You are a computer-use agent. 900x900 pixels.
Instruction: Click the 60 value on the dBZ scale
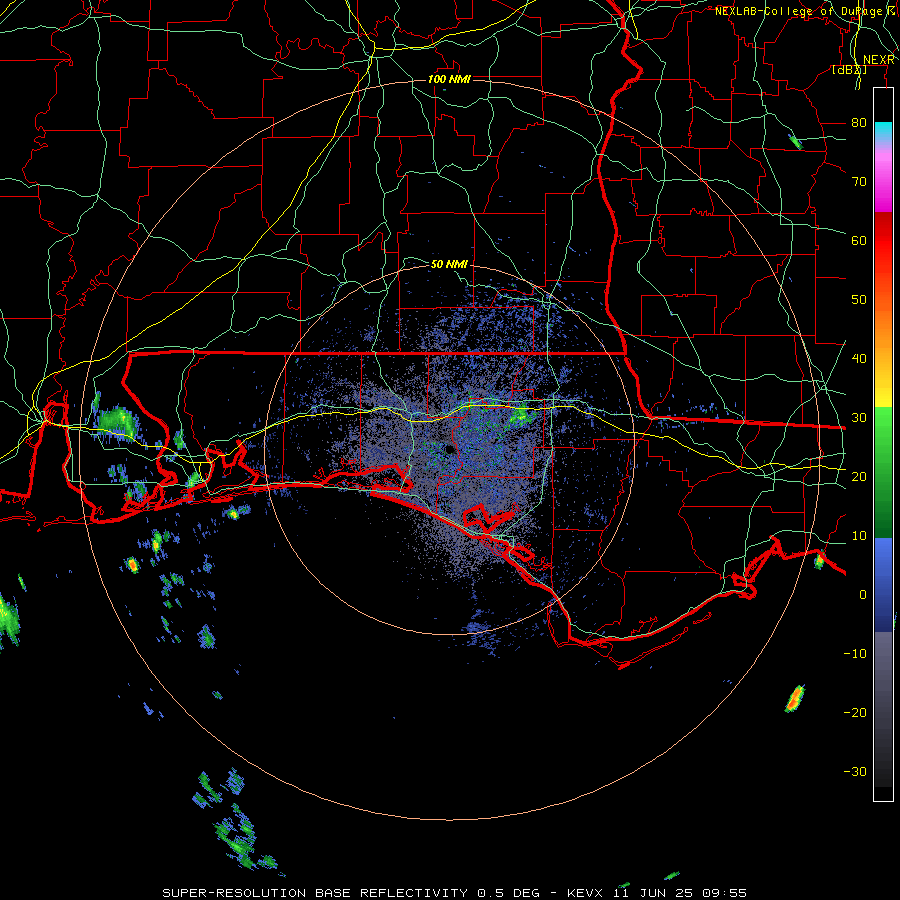tap(859, 240)
